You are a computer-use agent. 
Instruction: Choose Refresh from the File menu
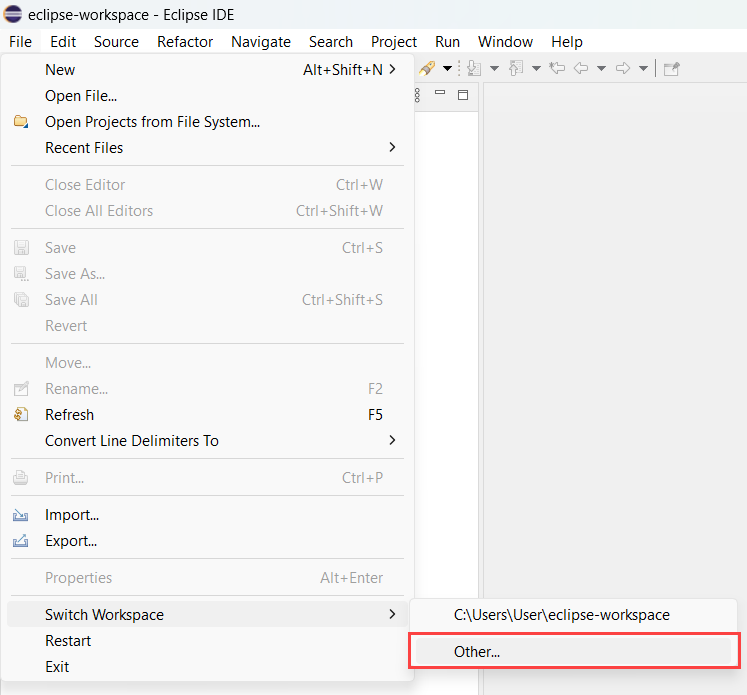[207, 414]
